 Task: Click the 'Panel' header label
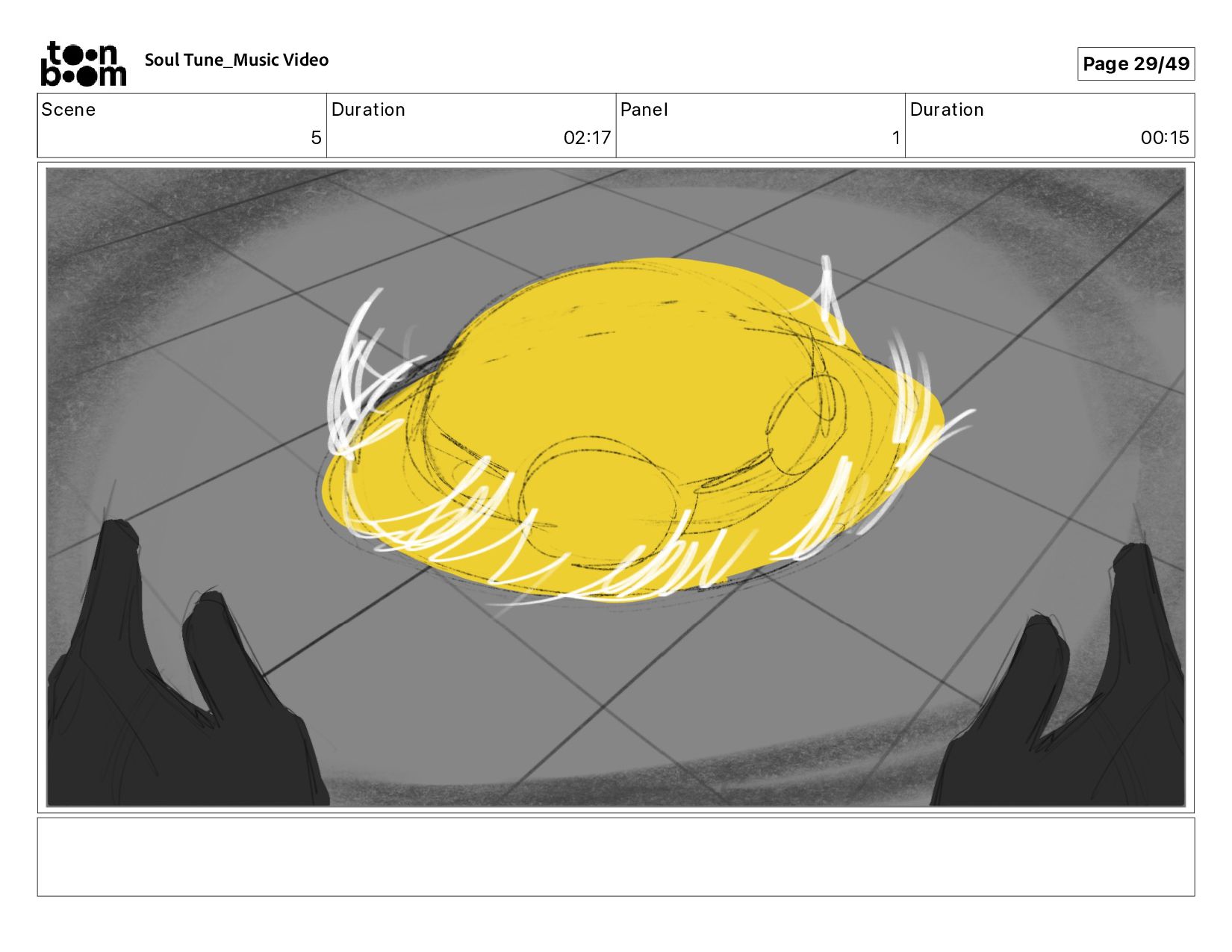point(644,110)
